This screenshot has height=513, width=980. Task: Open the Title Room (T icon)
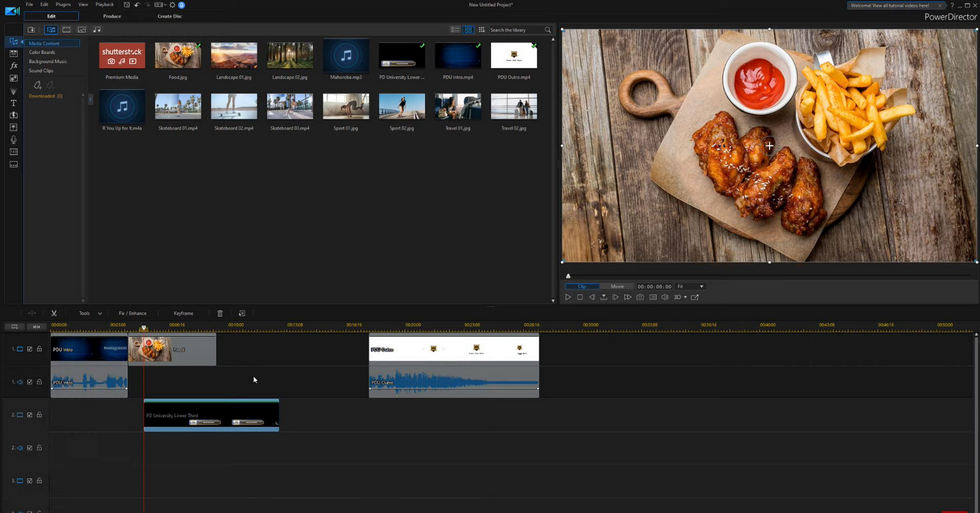pos(13,103)
